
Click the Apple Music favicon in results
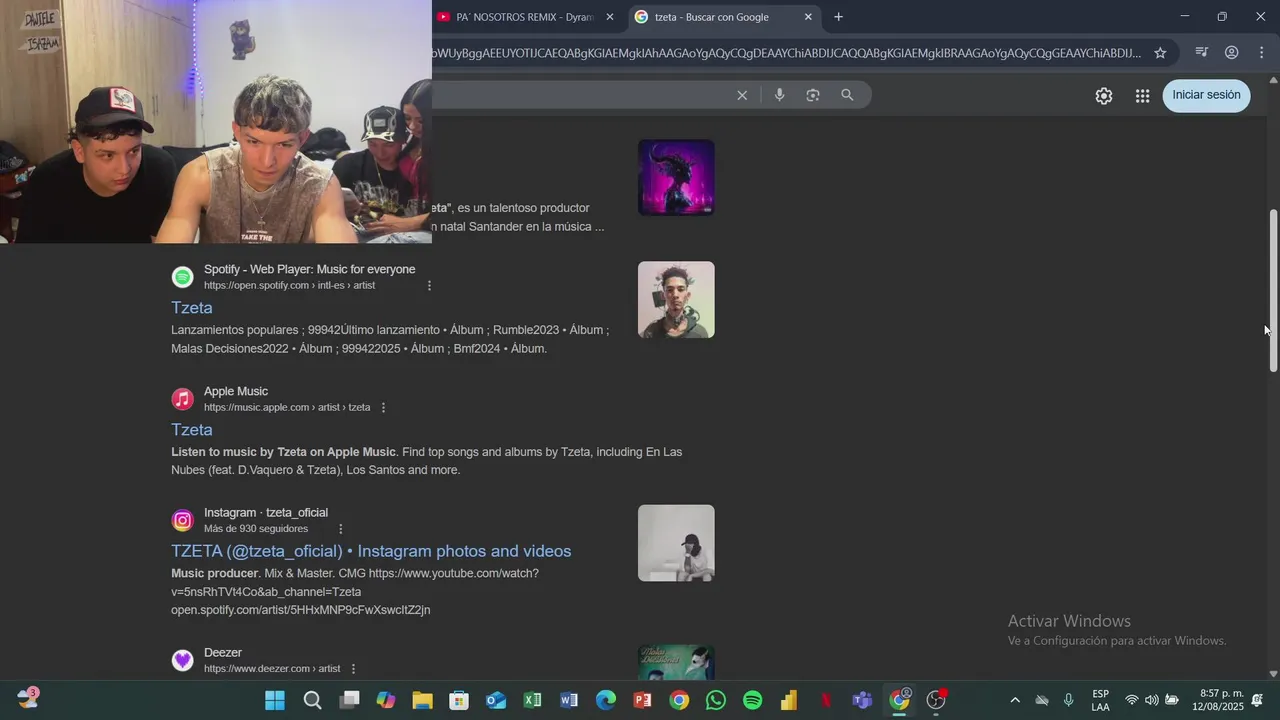click(x=182, y=399)
